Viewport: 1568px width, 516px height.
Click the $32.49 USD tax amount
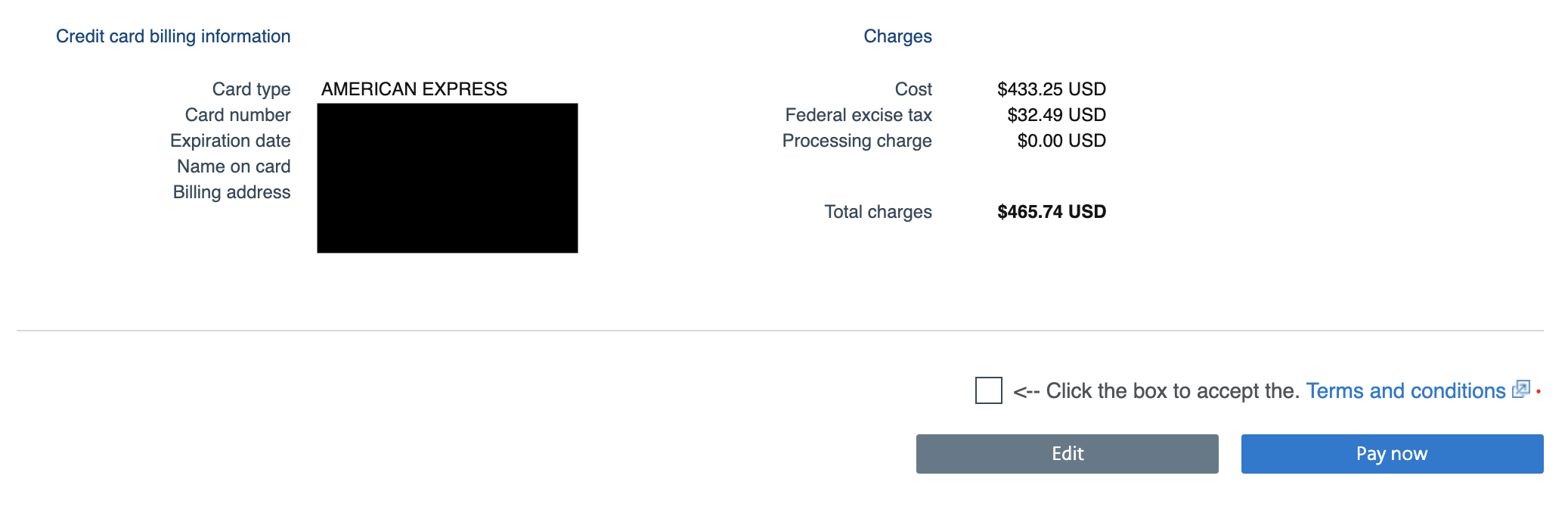tap(1056, 115)
